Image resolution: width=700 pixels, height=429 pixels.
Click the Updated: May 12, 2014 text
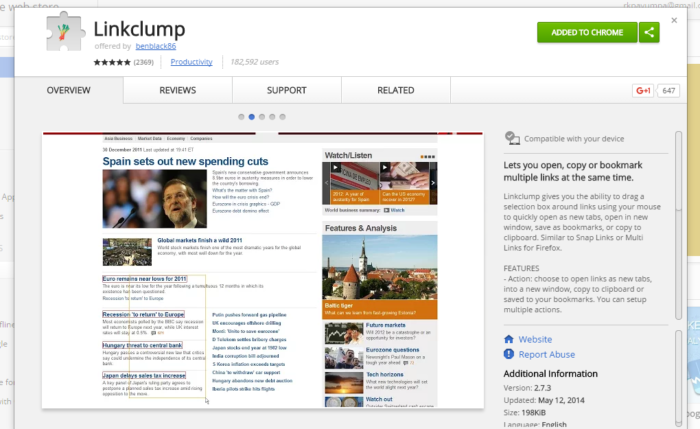point(544,400)
